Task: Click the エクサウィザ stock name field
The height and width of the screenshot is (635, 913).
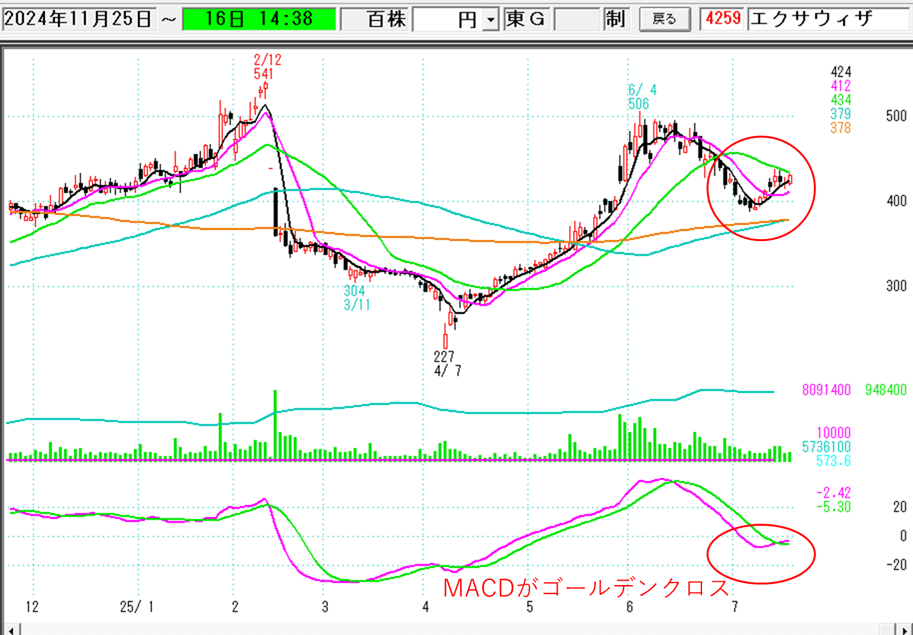Action: pos(829,19)
